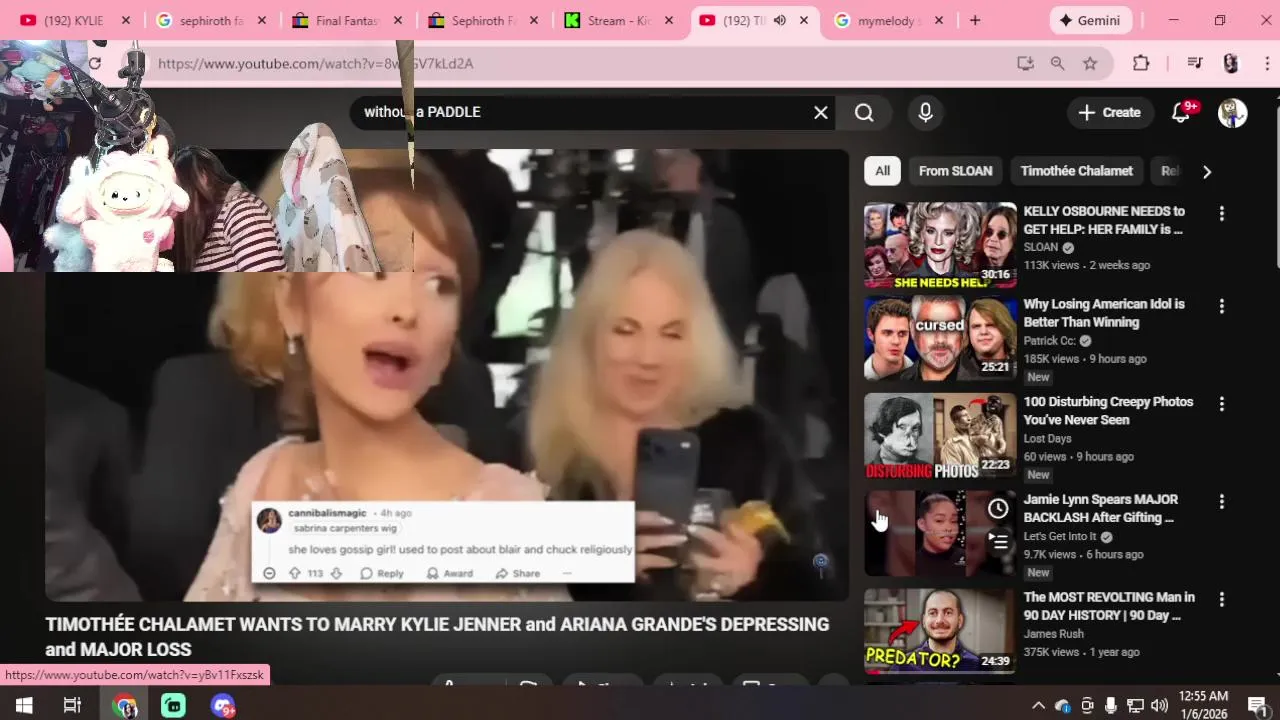Image resolution: width=1280 pixels, height=720 pixels.
Task: Click the TIMOTHÉE CHALAMET video title text
Action: (x=437, y=637)
